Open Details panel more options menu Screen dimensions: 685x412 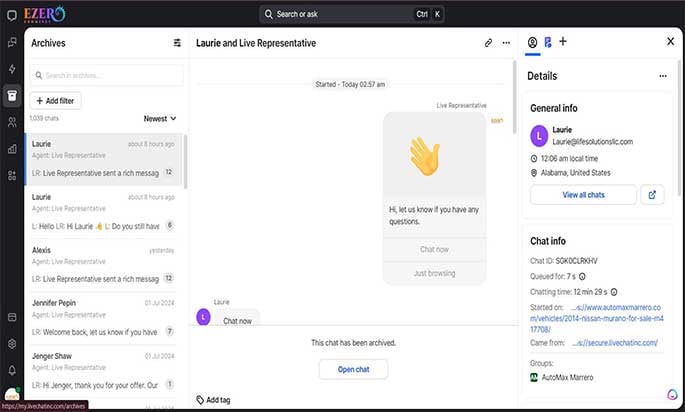663,76
